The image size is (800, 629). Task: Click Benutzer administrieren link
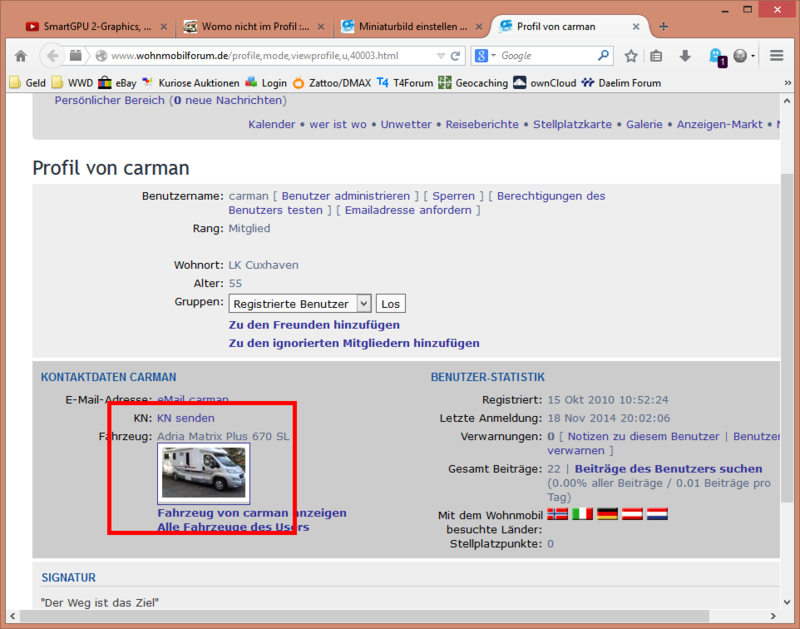click(345, 196)
